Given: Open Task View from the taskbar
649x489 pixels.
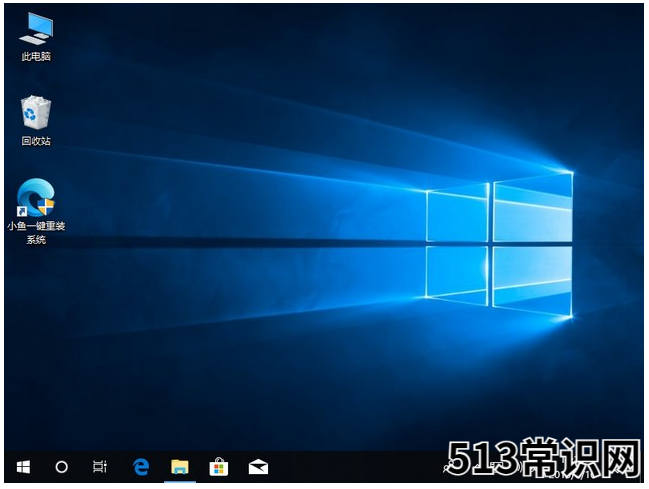Looking at the screenshot, I should (x=99, y=466).
